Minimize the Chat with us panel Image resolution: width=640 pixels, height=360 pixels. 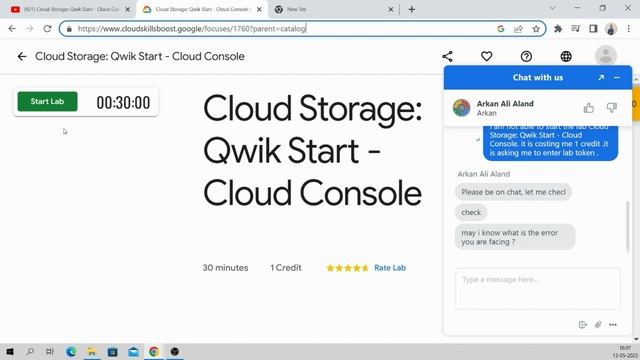[x=617, y=77]
